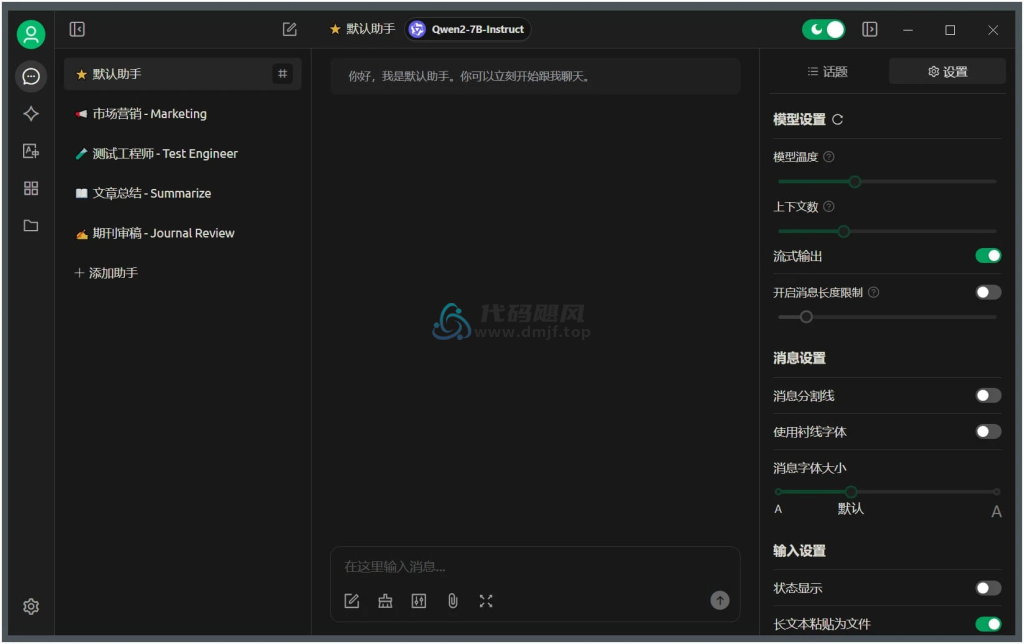This screenshot has width=1024, height=644.
Task: Select 期刊审稿 - Journal Review assistant
Action: [x=182, y=233]
